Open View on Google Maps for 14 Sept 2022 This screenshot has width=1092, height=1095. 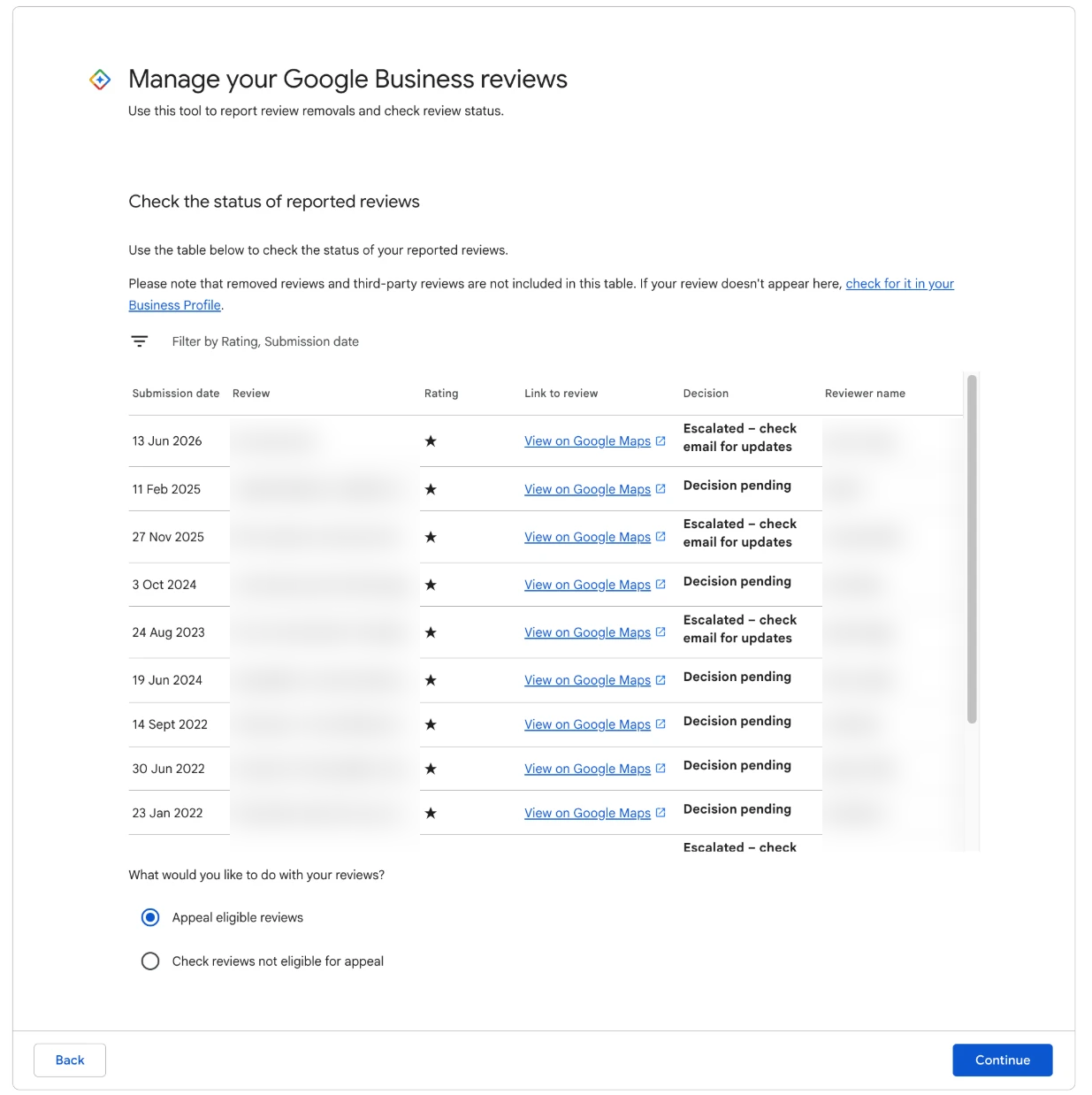click(587, 724)
